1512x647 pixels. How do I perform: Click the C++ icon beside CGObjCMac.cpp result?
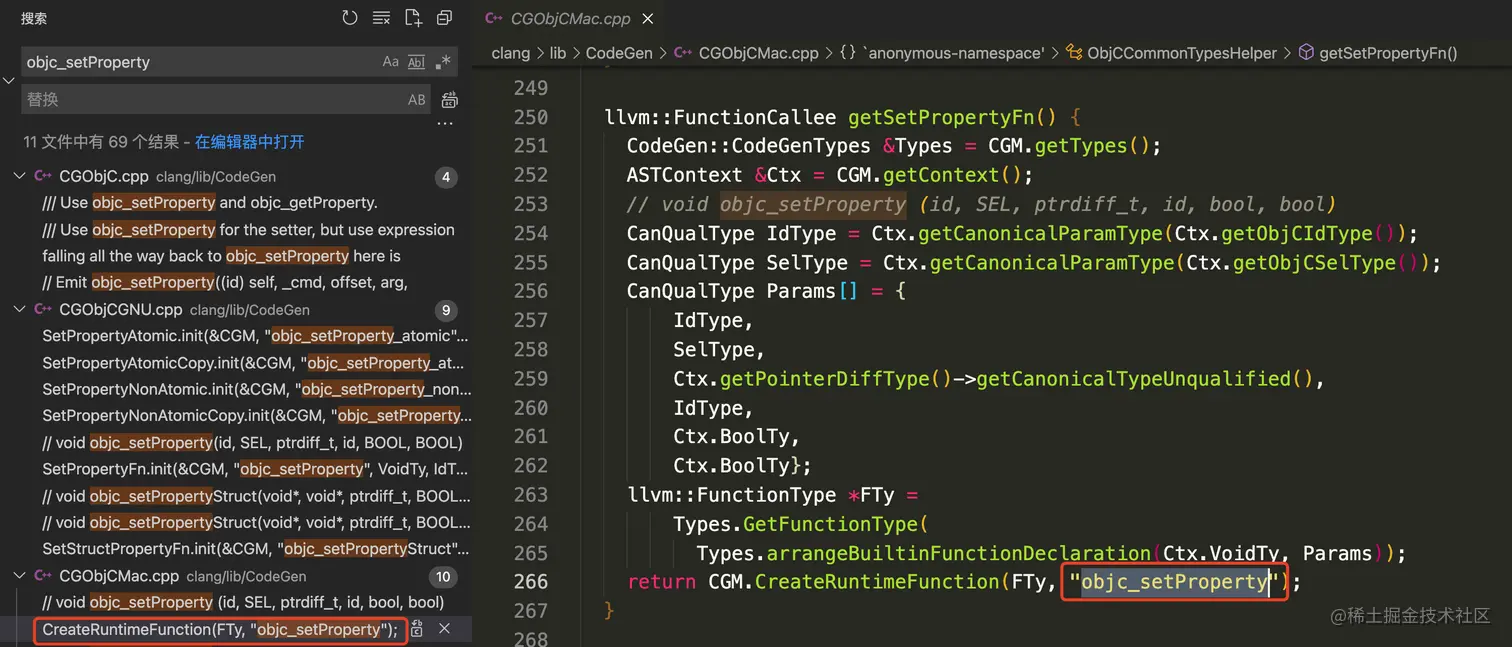click(x=43, y=576)
